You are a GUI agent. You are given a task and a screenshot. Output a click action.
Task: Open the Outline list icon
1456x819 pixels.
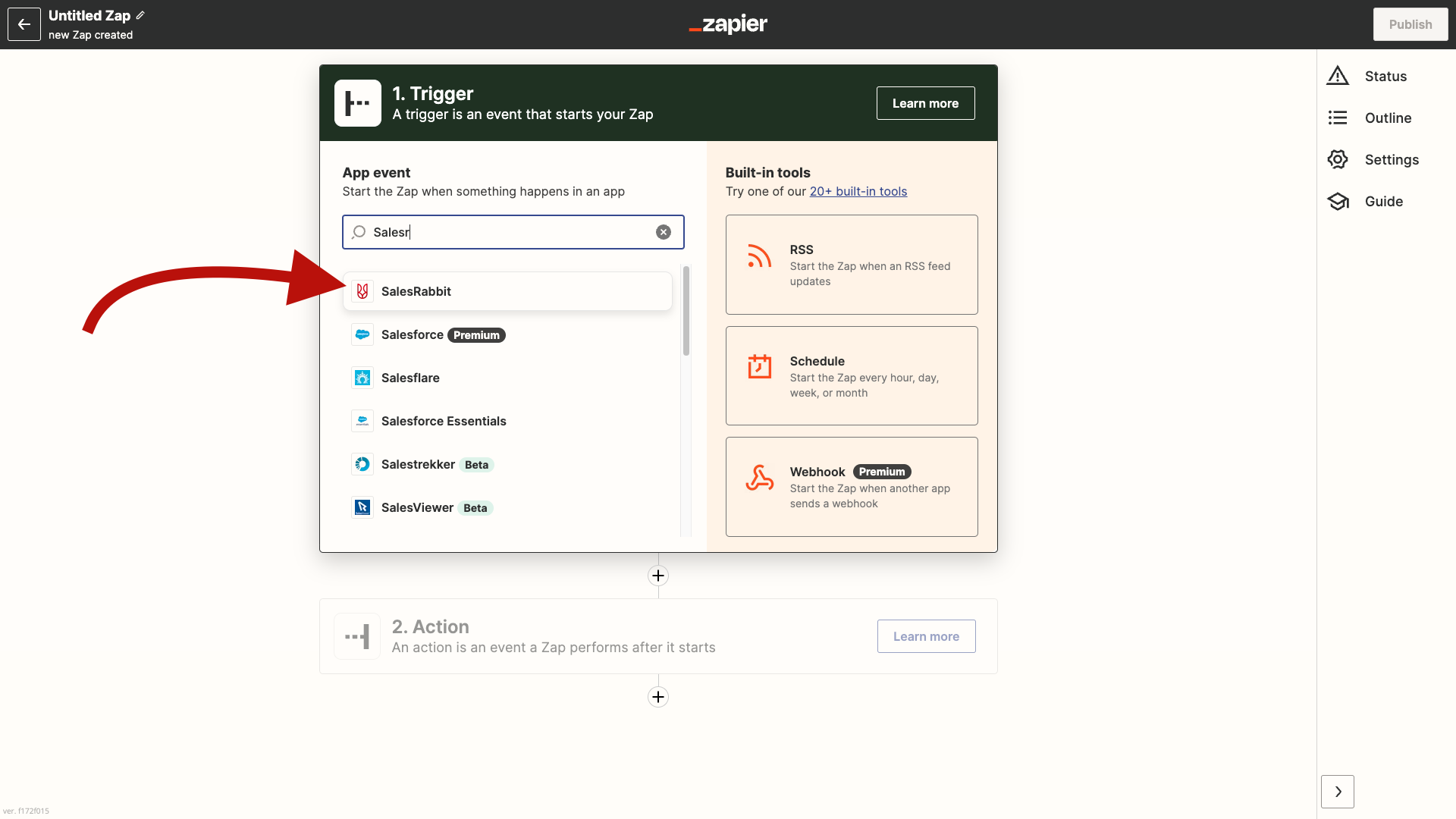1338,118
